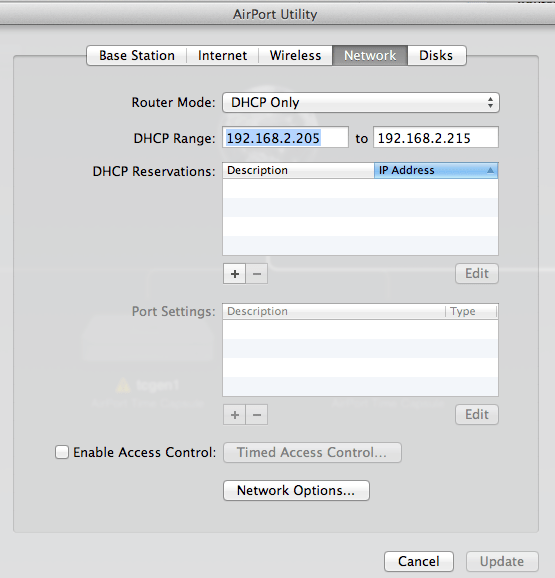
Task: Open the Disks tab
Action: [437, 56]
